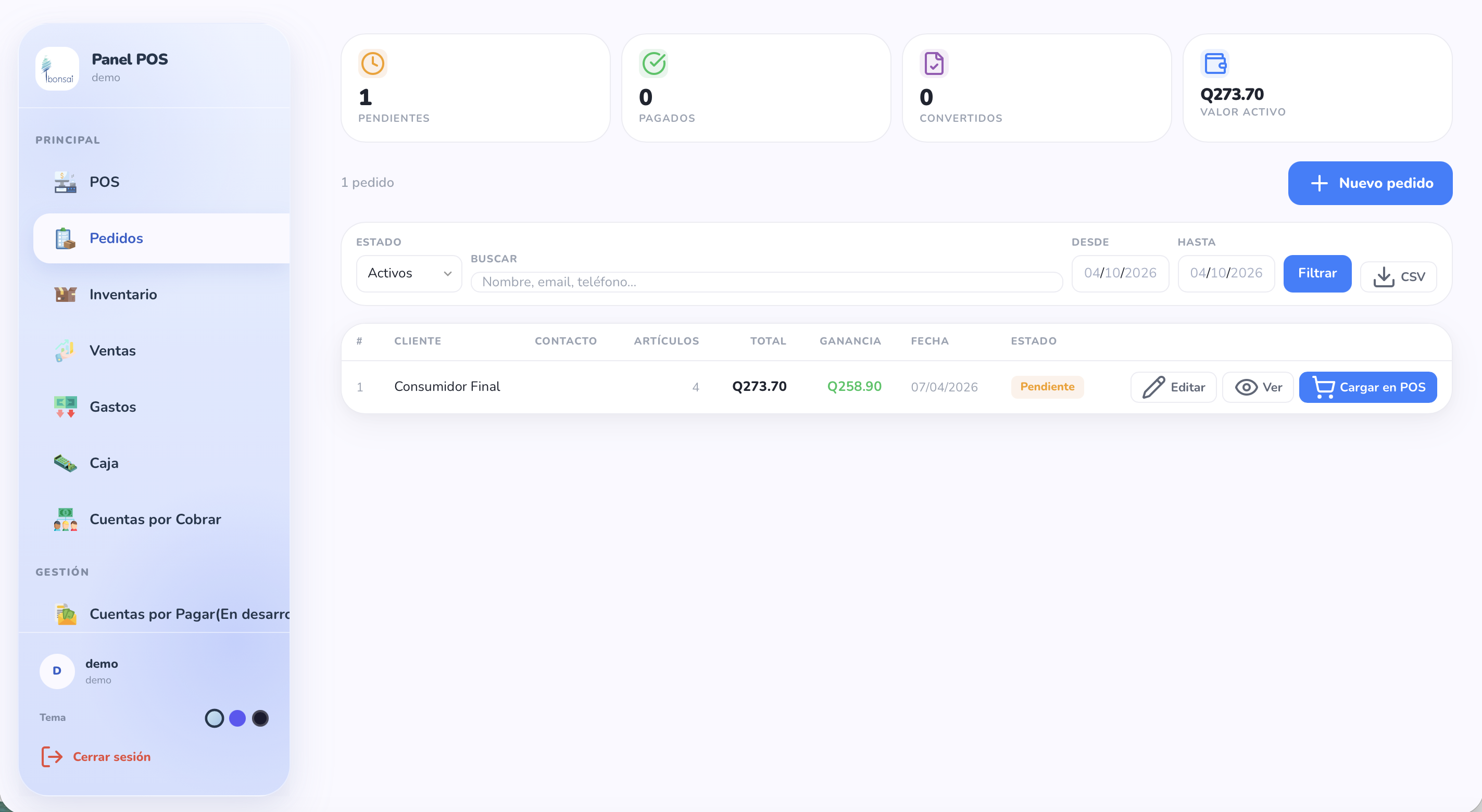Go to Ventas in sidebar menu
Viewport: 1482px width, 812px height.
[x=112, y=351]
